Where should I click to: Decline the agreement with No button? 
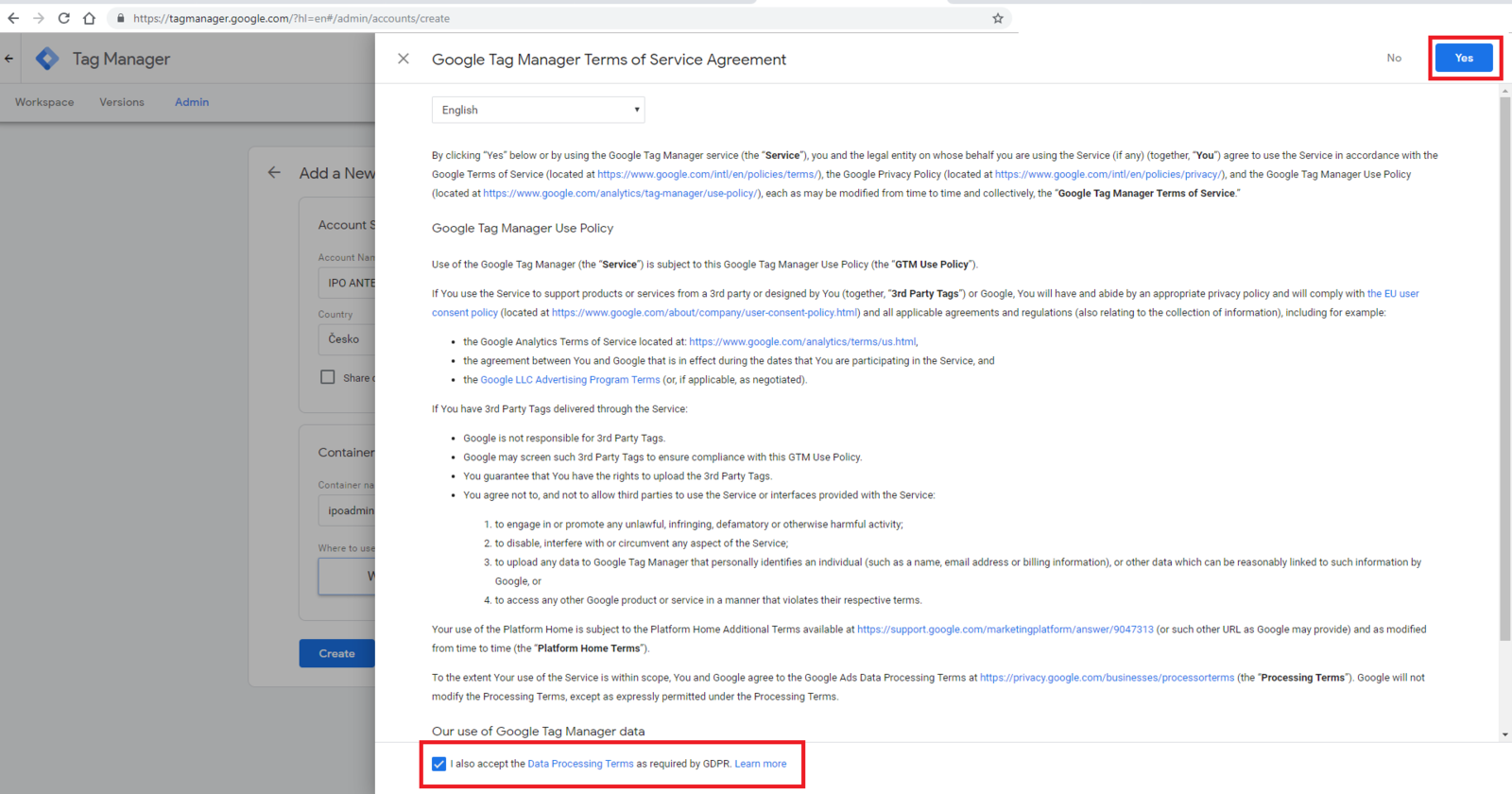click(1394, 58)
